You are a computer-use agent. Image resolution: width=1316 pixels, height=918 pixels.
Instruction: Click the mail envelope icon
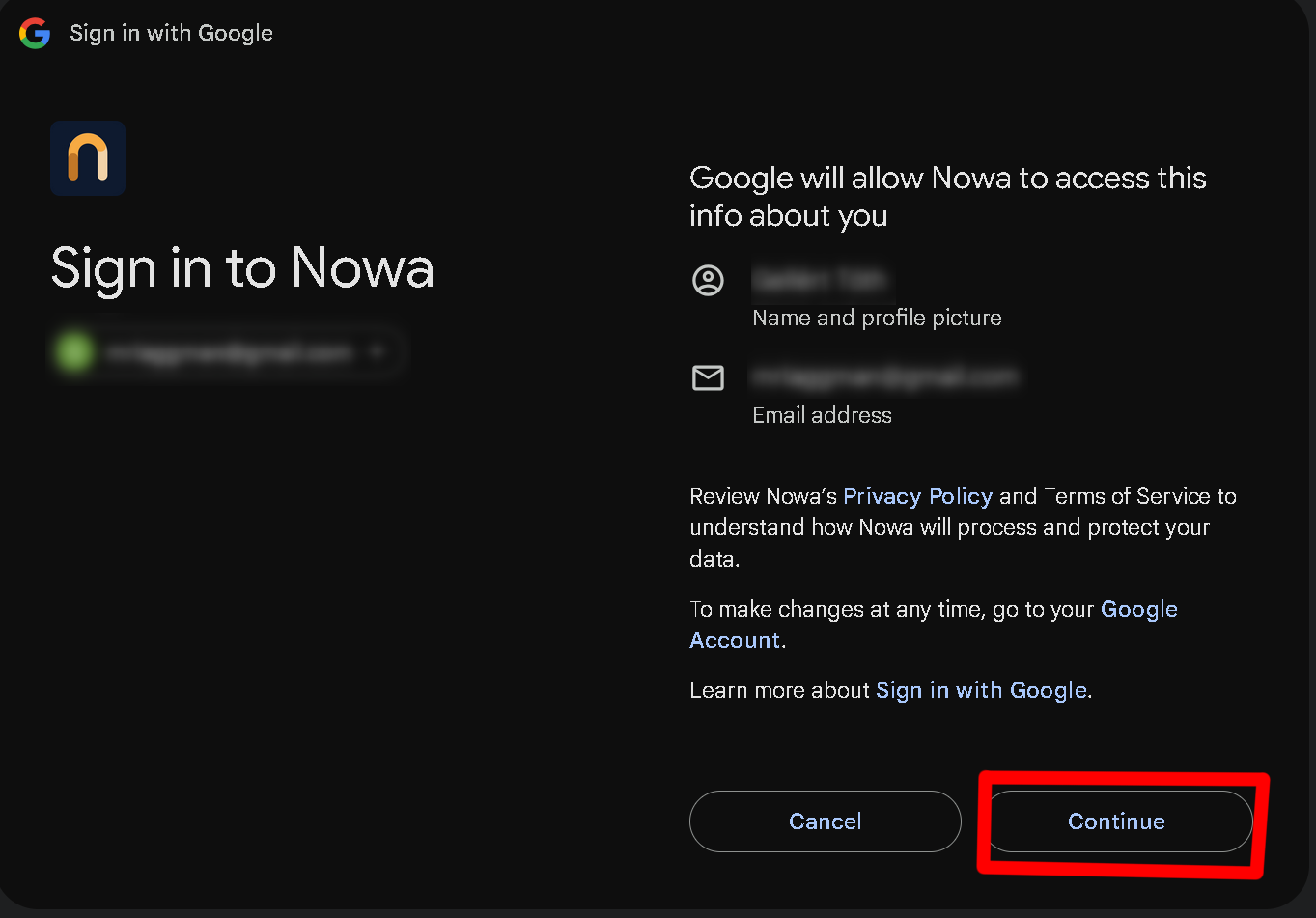pos(708,377)
